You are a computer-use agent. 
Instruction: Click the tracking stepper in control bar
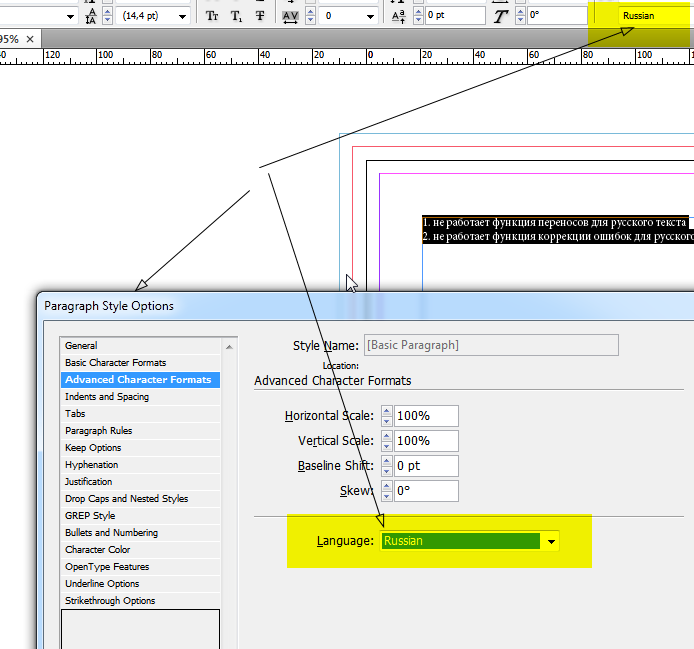[x=311, y=16]
